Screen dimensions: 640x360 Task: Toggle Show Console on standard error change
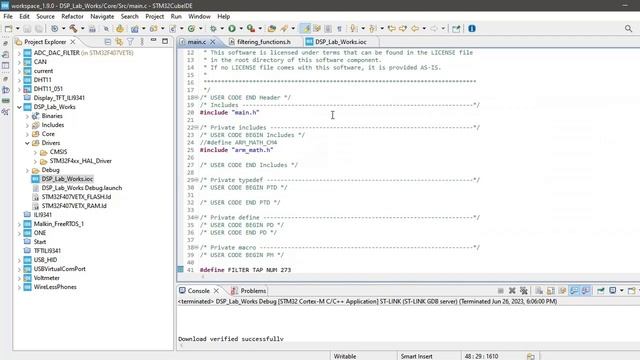coord(586,291)
